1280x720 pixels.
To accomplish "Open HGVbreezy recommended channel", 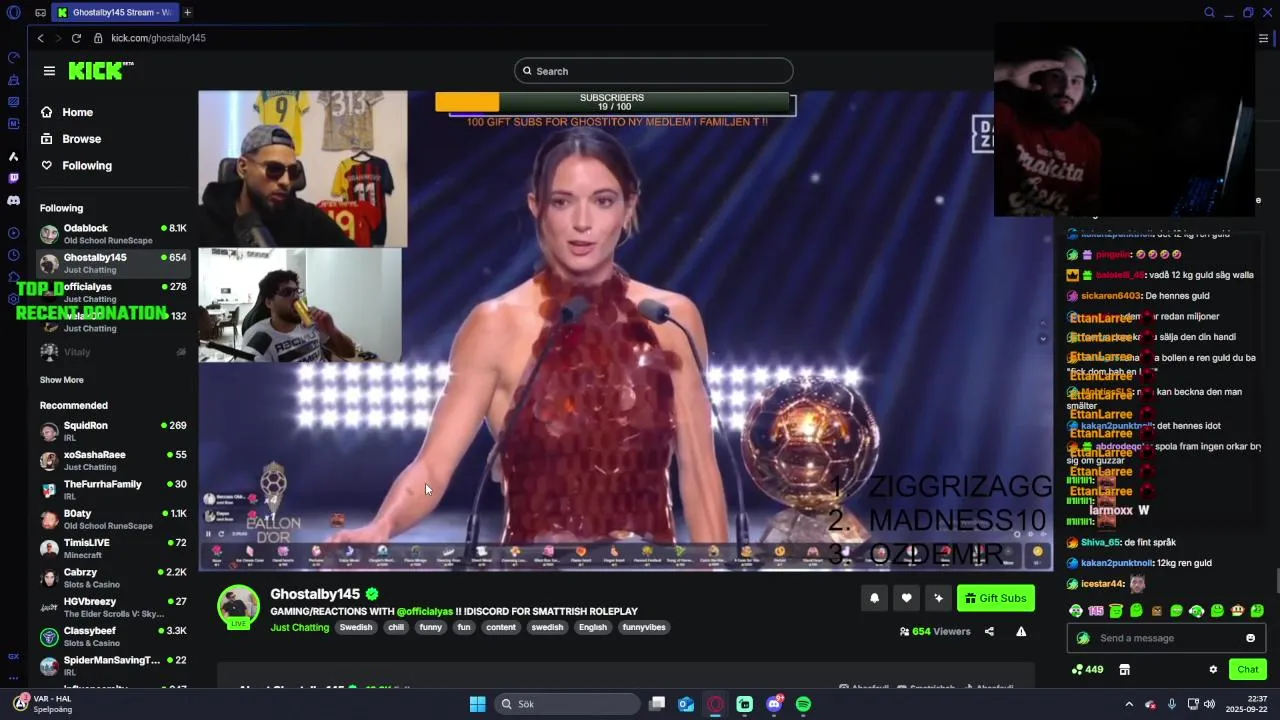I will (x=113, y=607).
